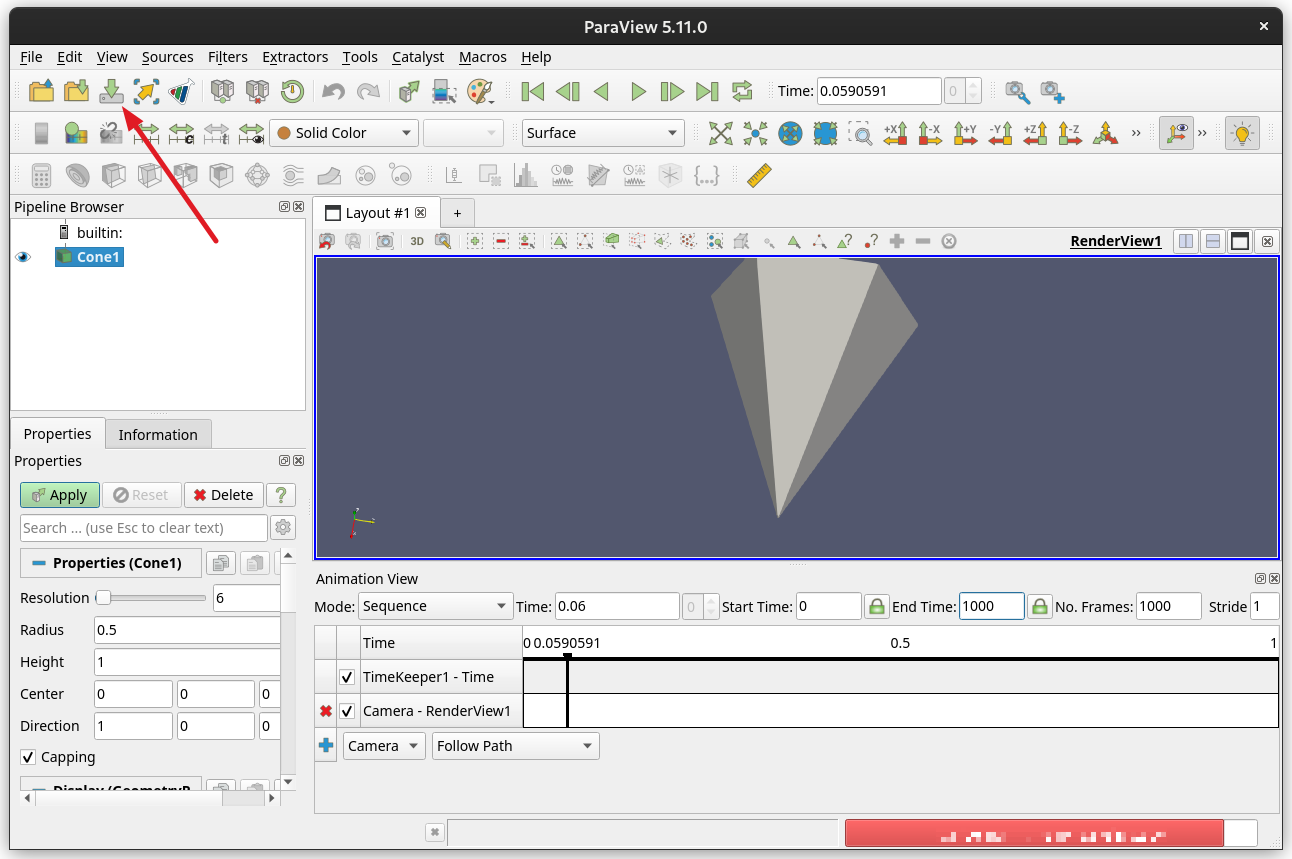Toggle the light kit bulb icon
Screen dimensions: 1292x859
pyautogui.click(x=1242, y=133)
